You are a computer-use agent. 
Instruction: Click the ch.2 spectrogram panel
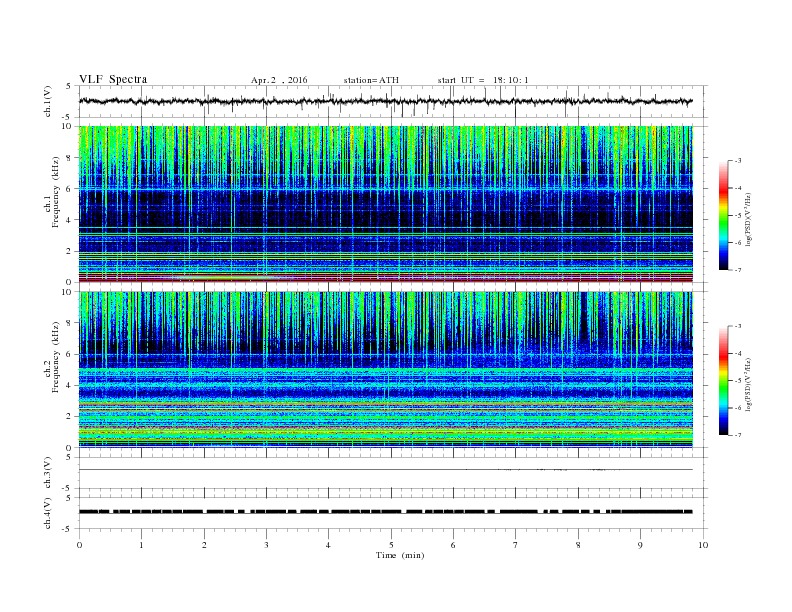click(x=385, y=370)
